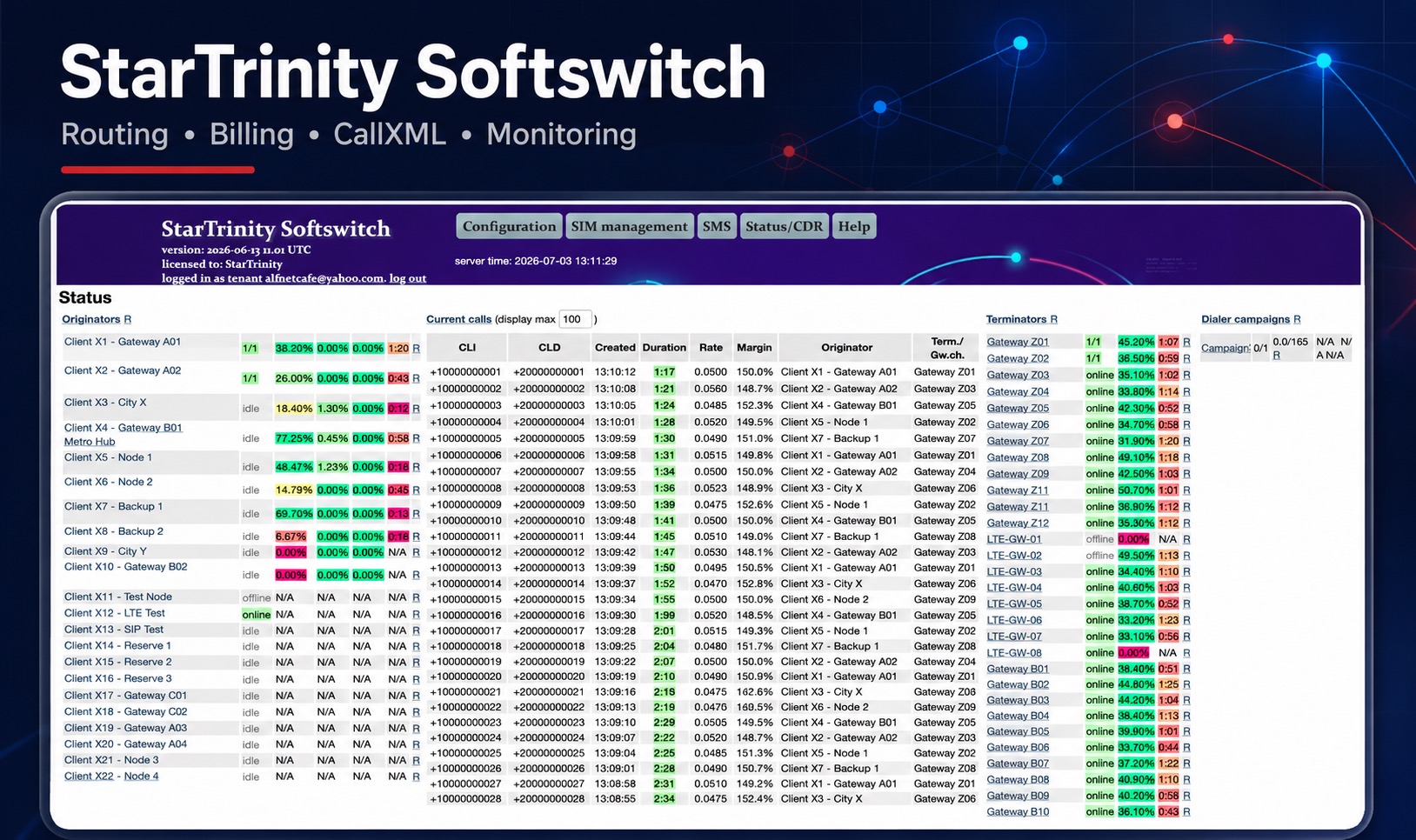Click R link in Client X14 - Reserve 1 row
The height and width of the screenshot is (840, 1416).
click(x=416, y=647)
